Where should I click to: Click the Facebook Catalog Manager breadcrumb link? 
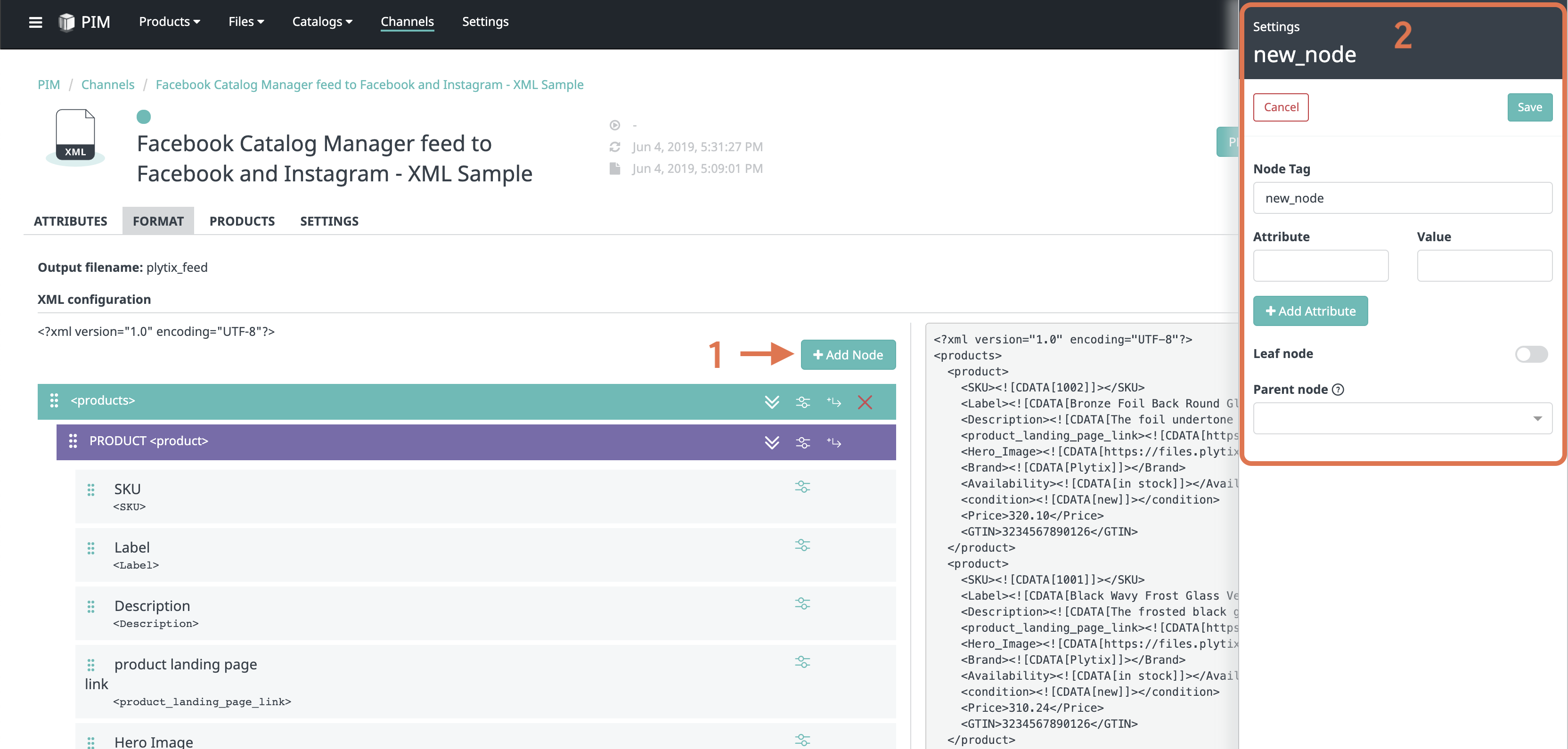369,85
